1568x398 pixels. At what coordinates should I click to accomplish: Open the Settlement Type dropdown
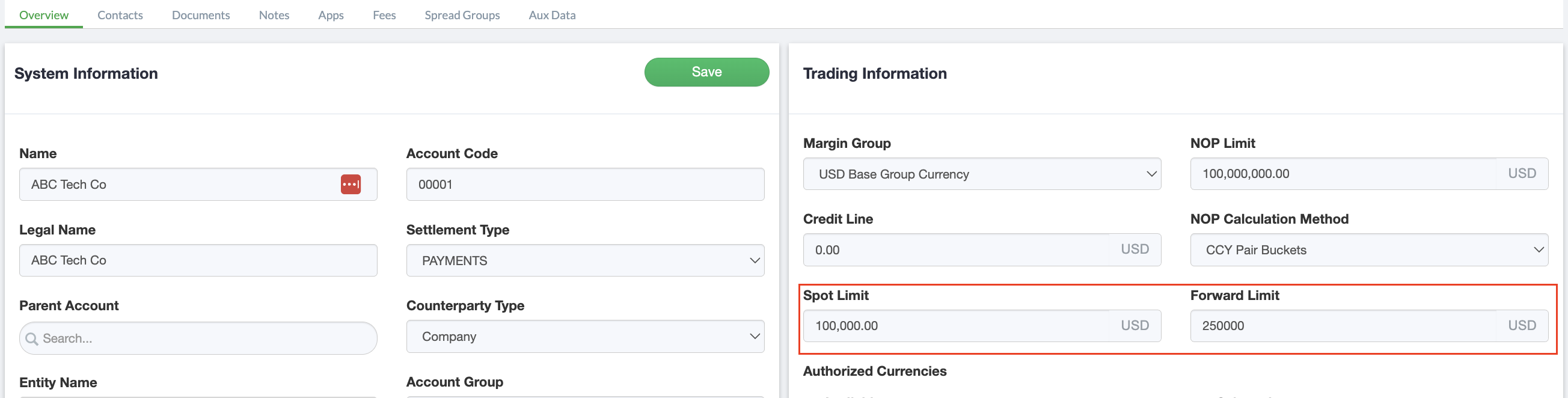click(584, 260)
